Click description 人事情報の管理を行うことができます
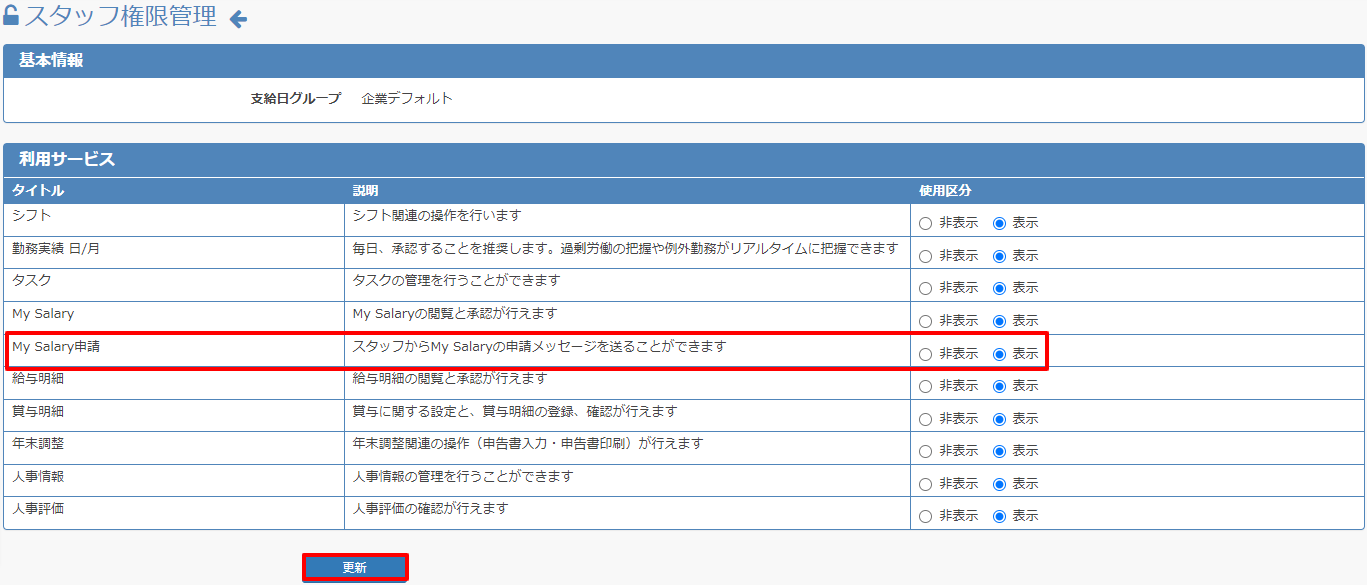The image size is (1367, 585). 463,476
